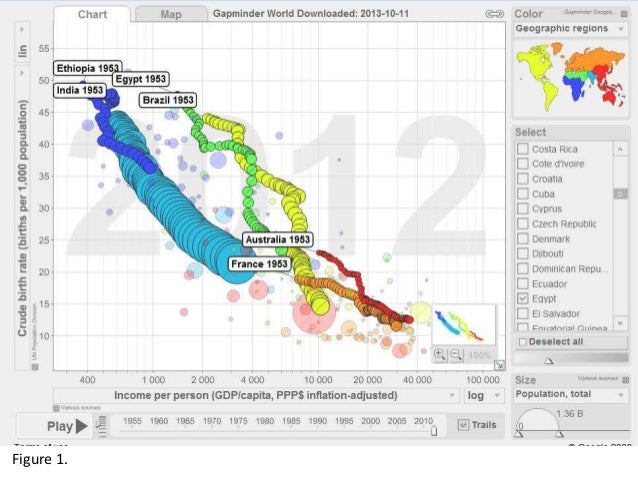Click the opacity slider triangle handle
The height and width of the screenshot is (479, 638).
click(549, 361)
